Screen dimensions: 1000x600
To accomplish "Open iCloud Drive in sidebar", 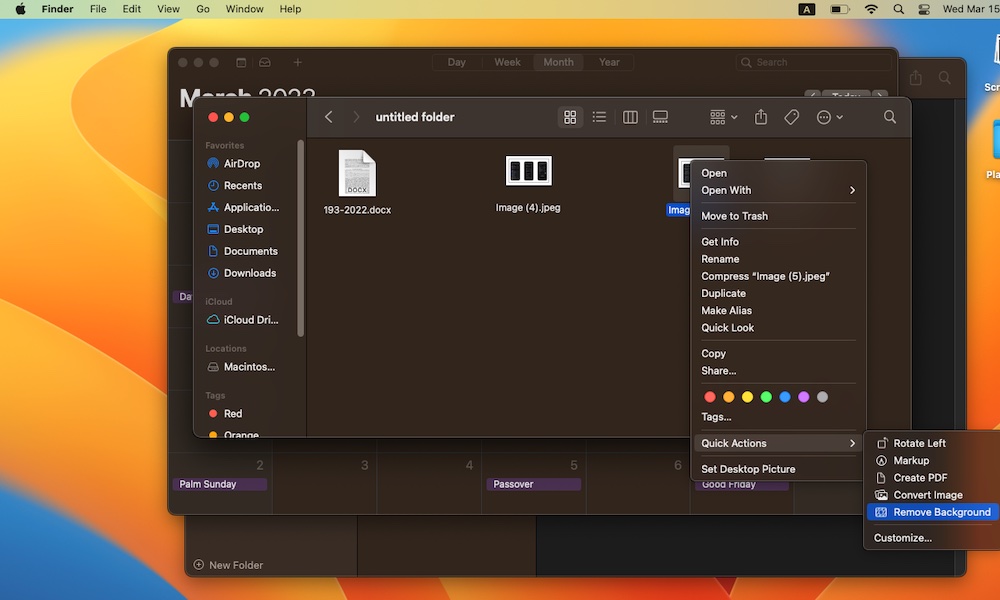I will (x=242, y=320).
